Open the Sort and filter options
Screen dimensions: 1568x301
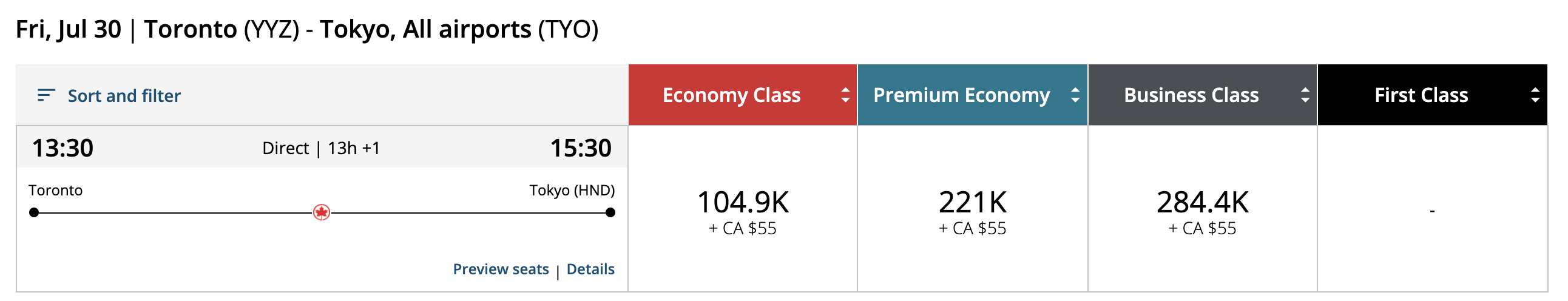click(124, 96)
